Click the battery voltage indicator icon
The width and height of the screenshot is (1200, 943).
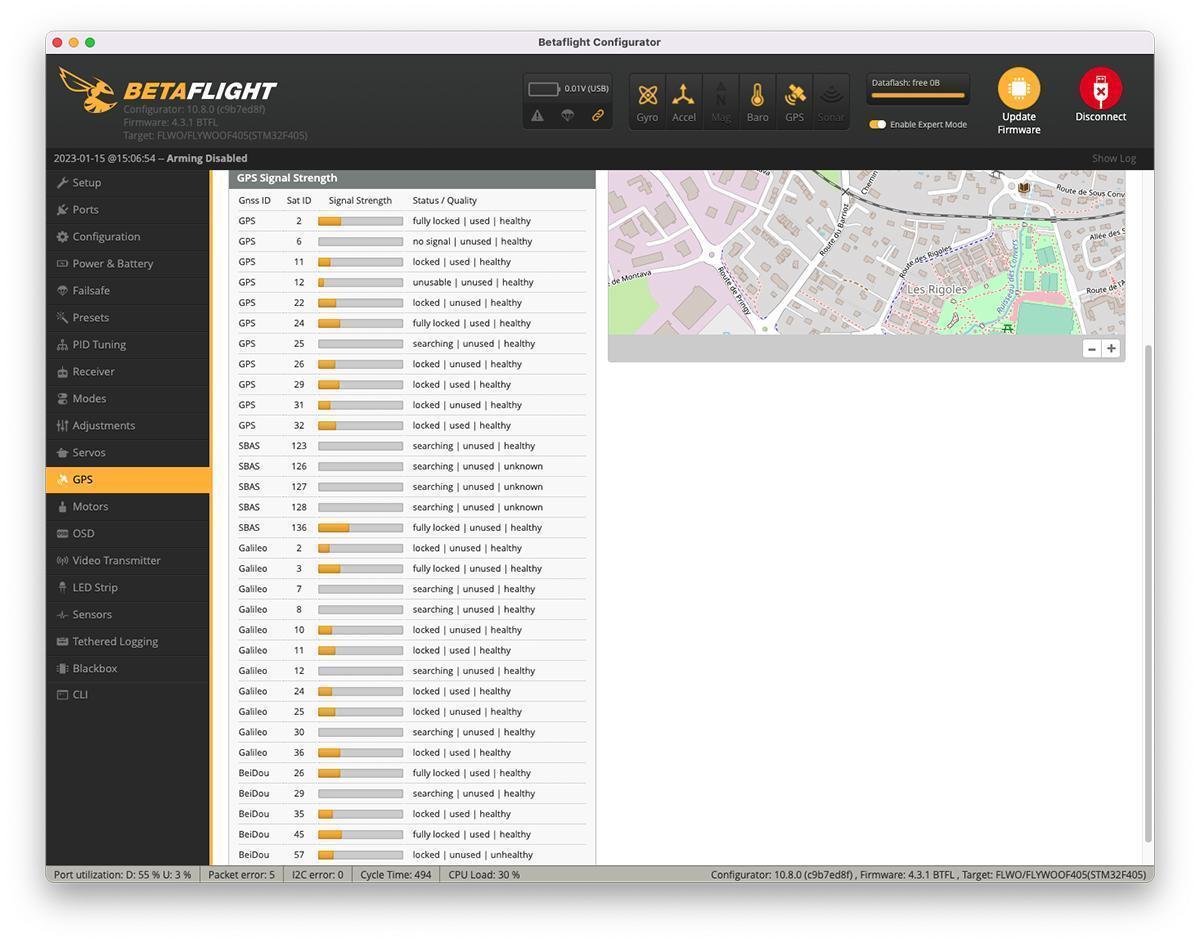544,89
